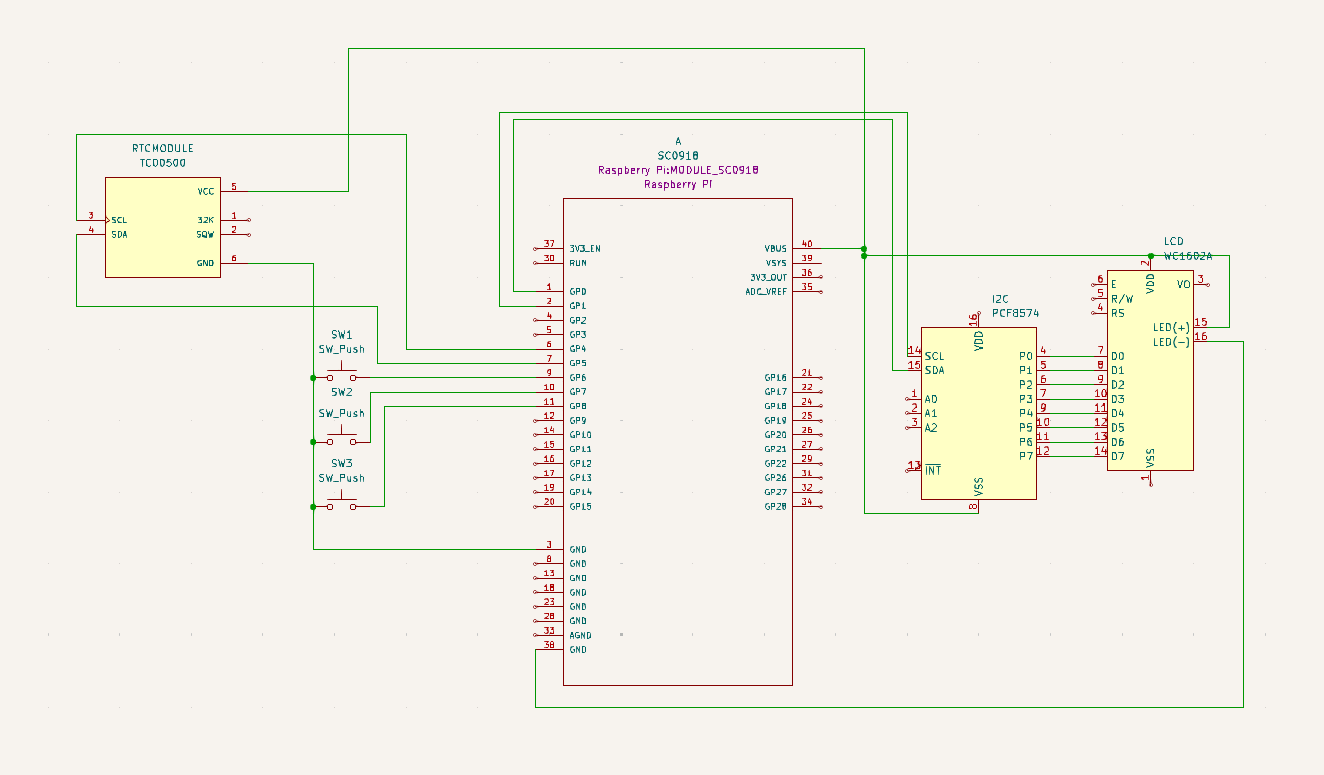Click the Raspberry Pi:MODULE_SC0918 footprint text
This screenshot has width=1324, height=775.
pyautogui.click(x=677, y=170)
